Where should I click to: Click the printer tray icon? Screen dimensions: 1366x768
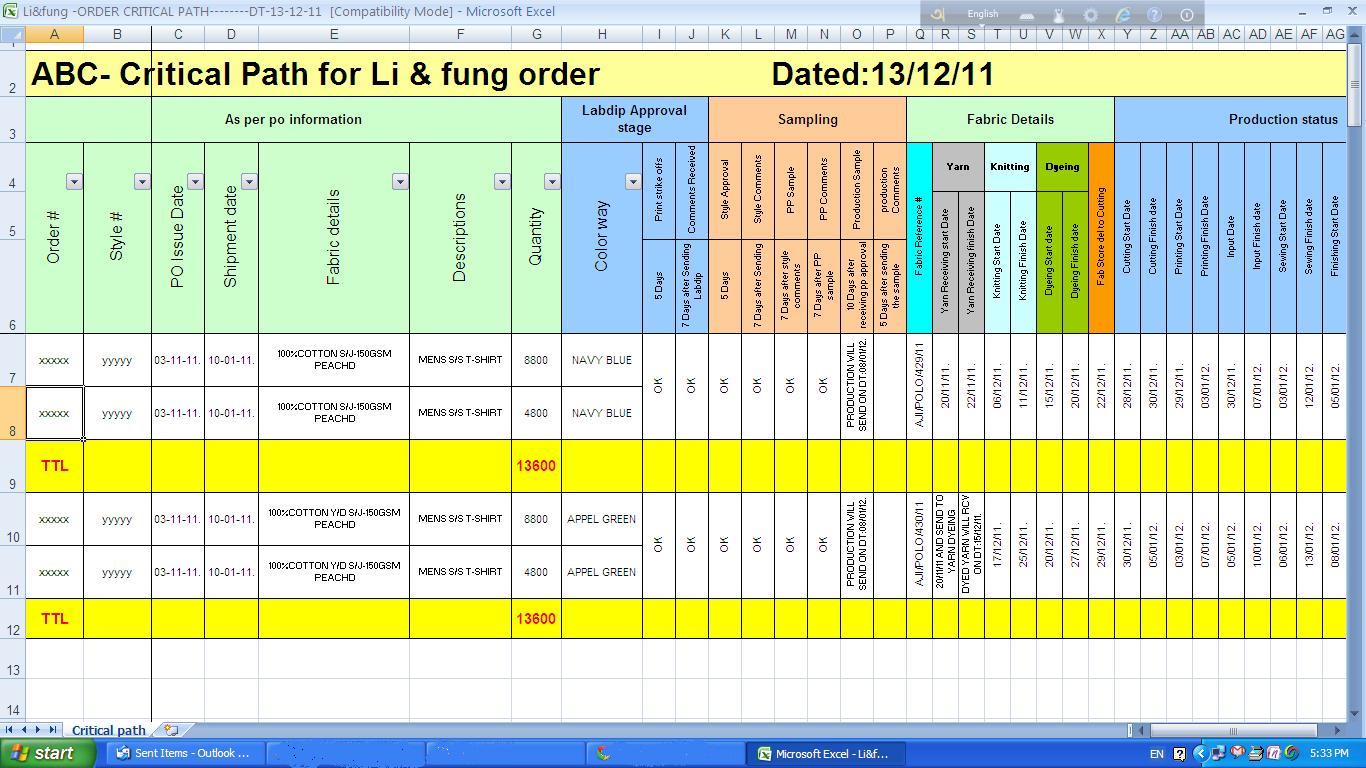[1256, 753]
